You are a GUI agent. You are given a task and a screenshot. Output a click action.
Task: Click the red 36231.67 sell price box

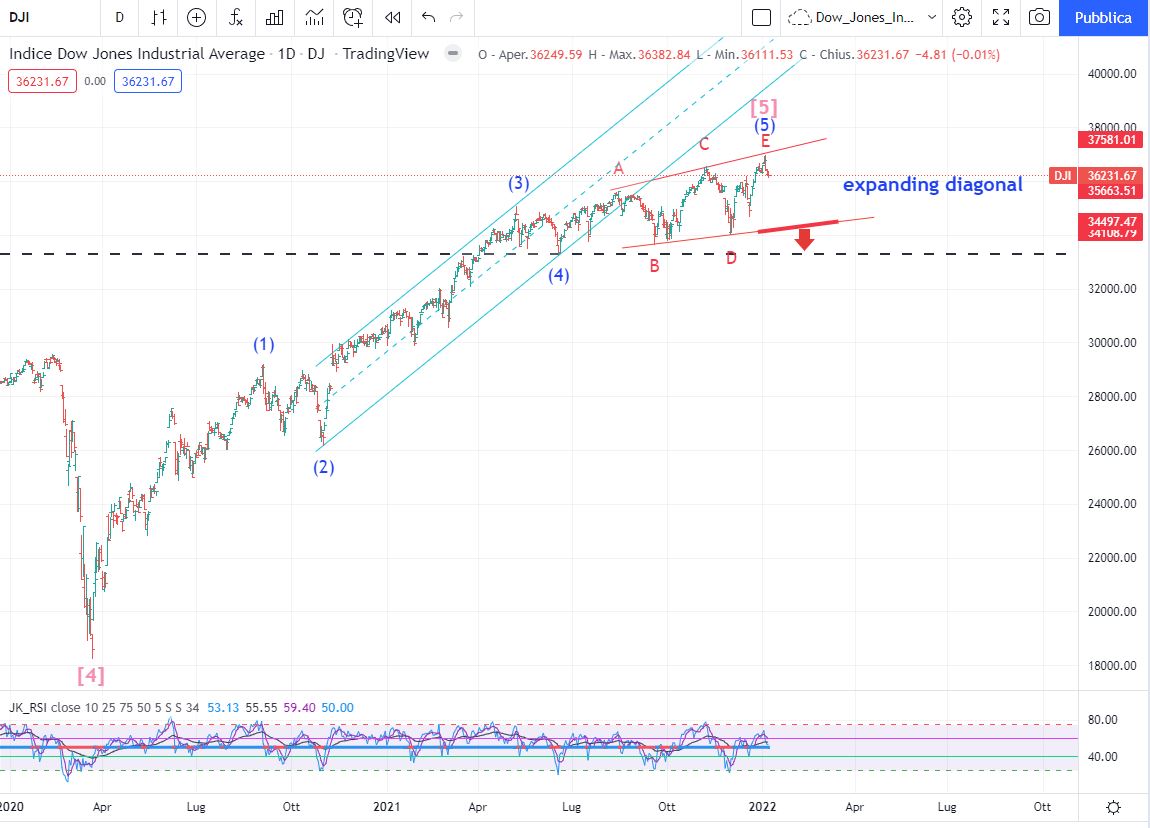[42, 81]
